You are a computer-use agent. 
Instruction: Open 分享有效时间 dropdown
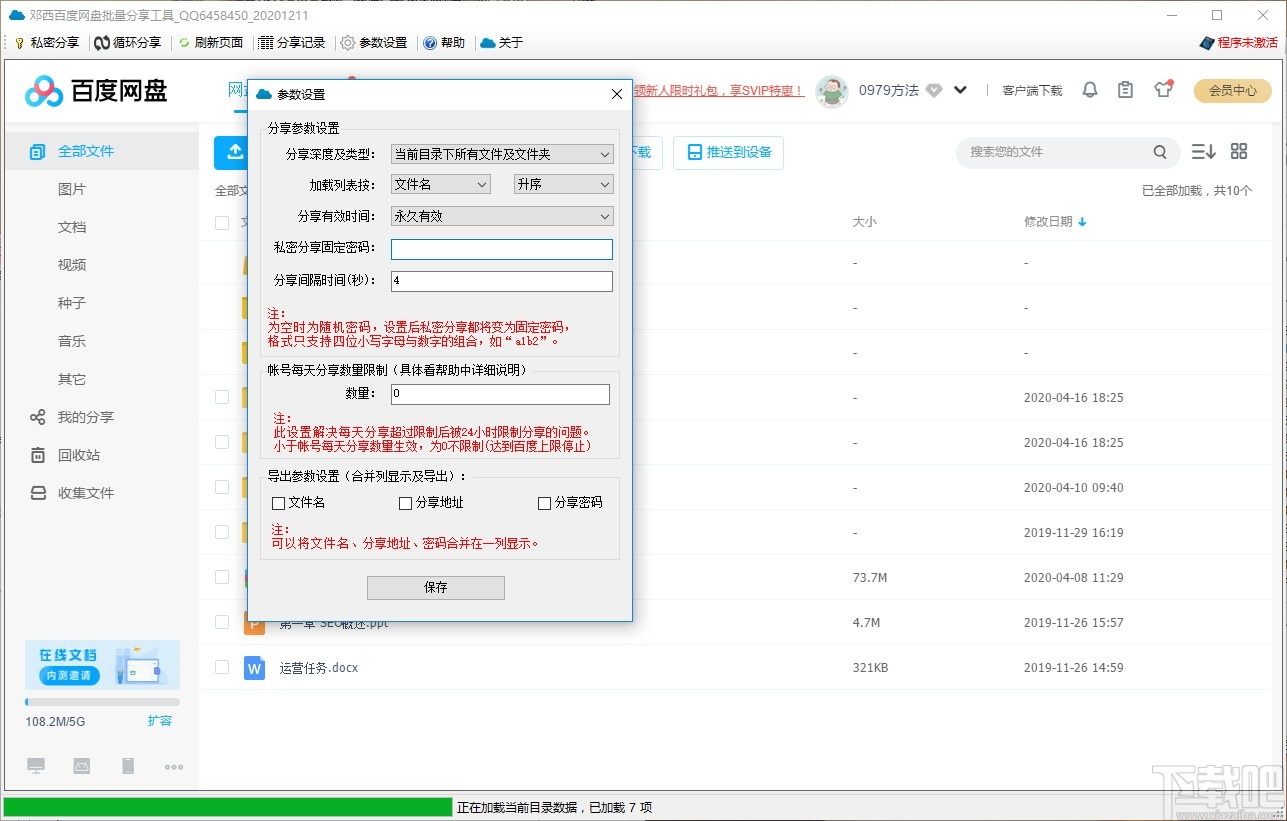click(502, 216)
